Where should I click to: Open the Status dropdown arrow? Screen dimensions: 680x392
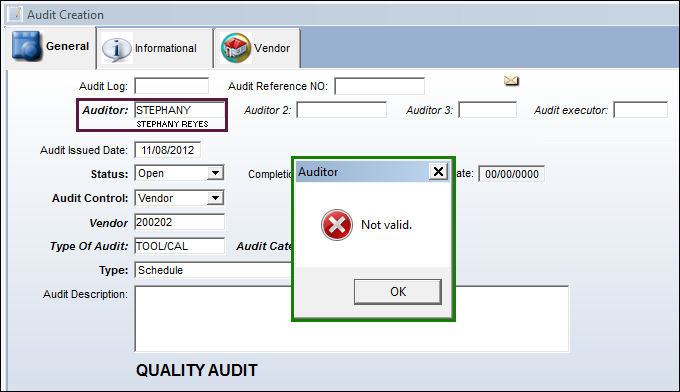(215, 173)
